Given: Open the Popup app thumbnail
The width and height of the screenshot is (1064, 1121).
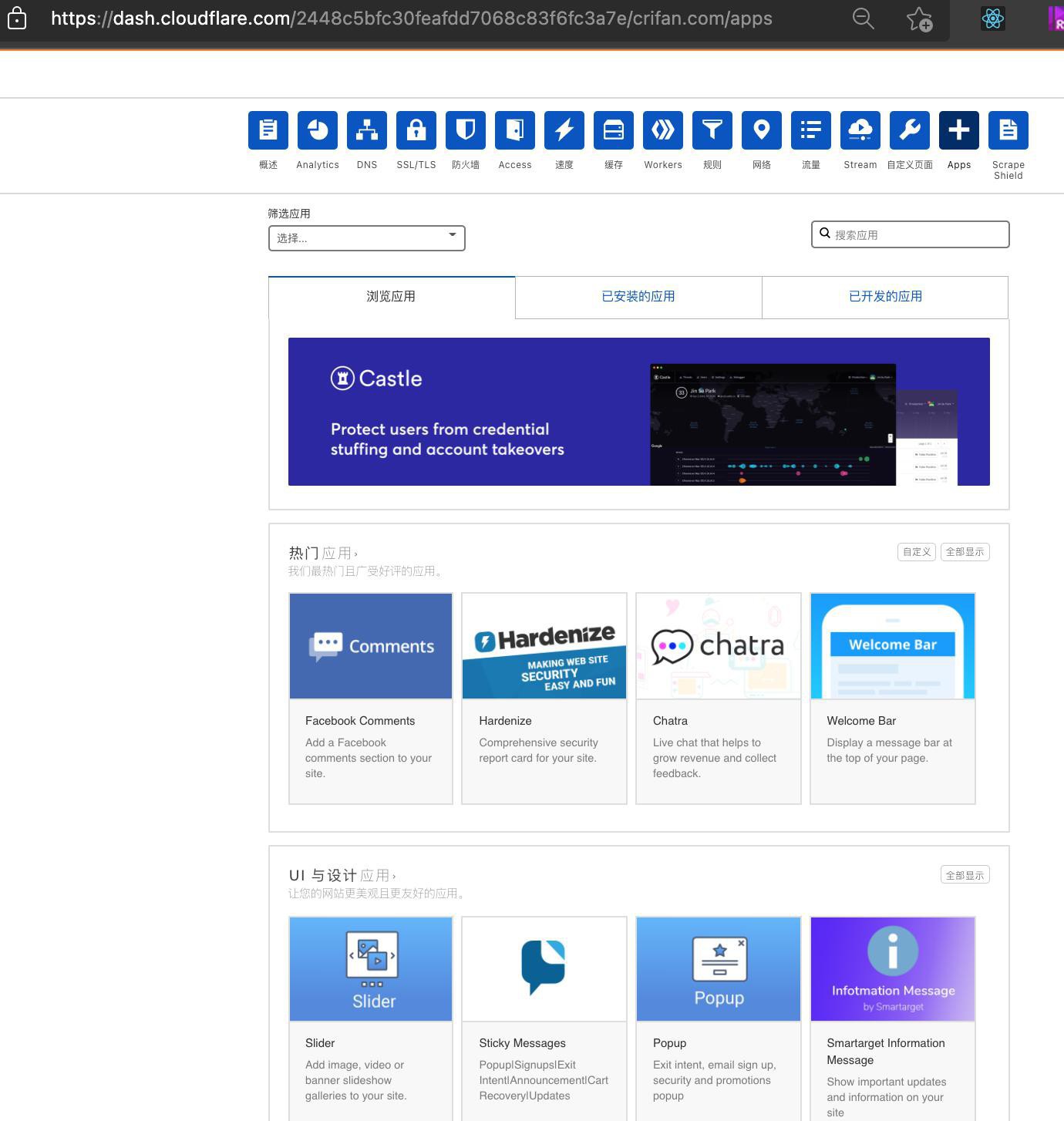Looking at the screenshot, I should click(x=718, y=969).
